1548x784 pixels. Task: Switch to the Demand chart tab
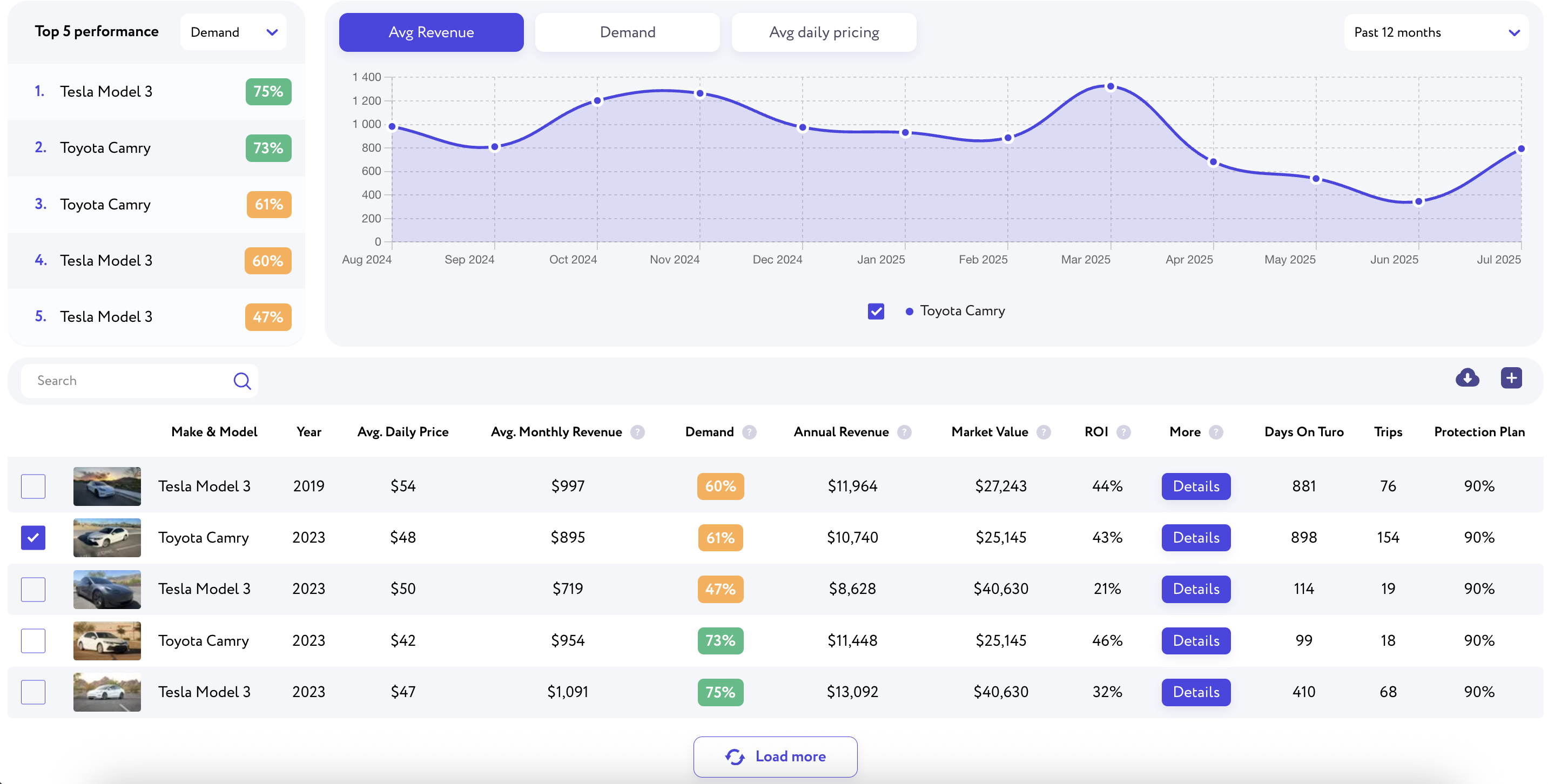(x=628, y=32)
